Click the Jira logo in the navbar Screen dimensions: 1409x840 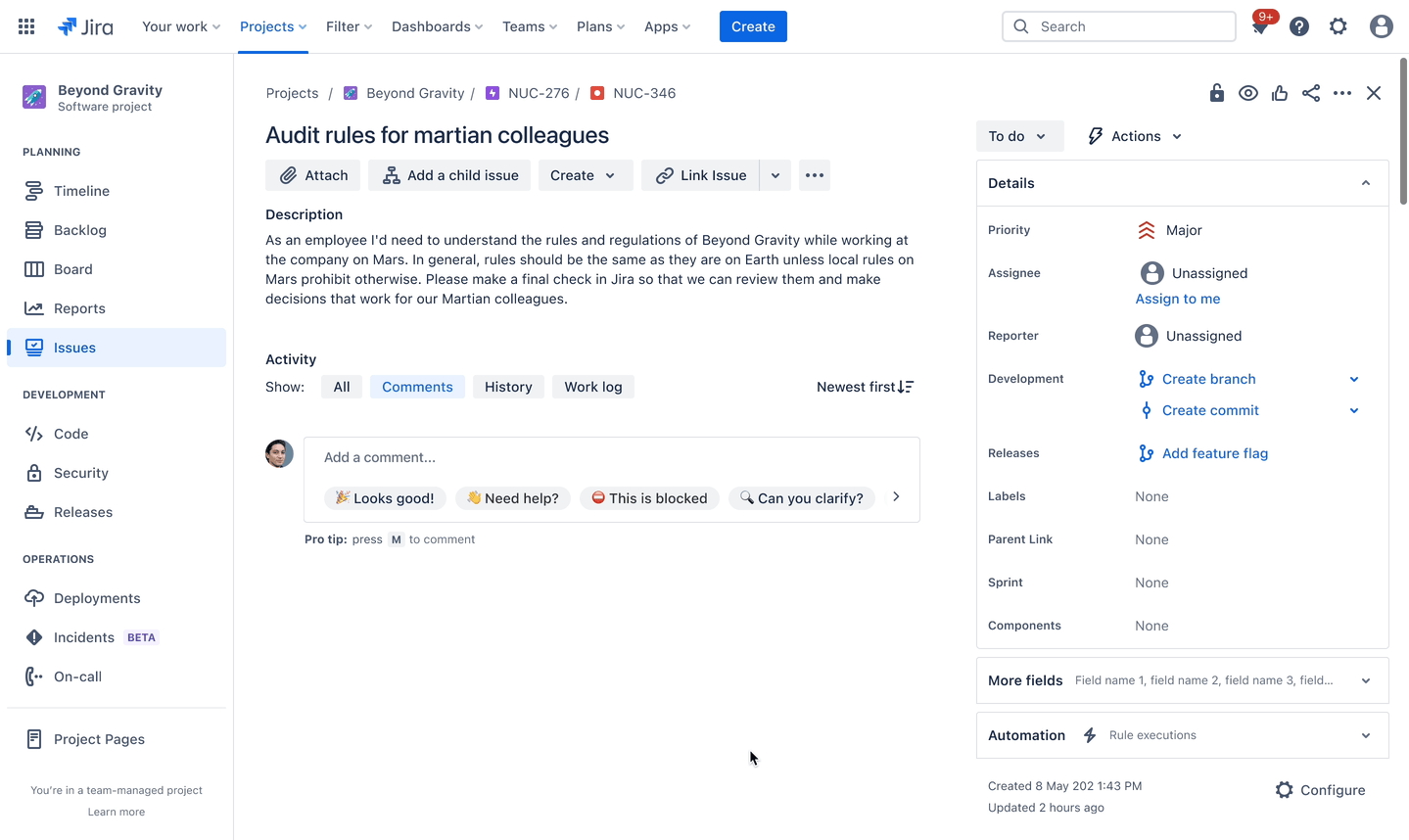[x=85, y=26]
